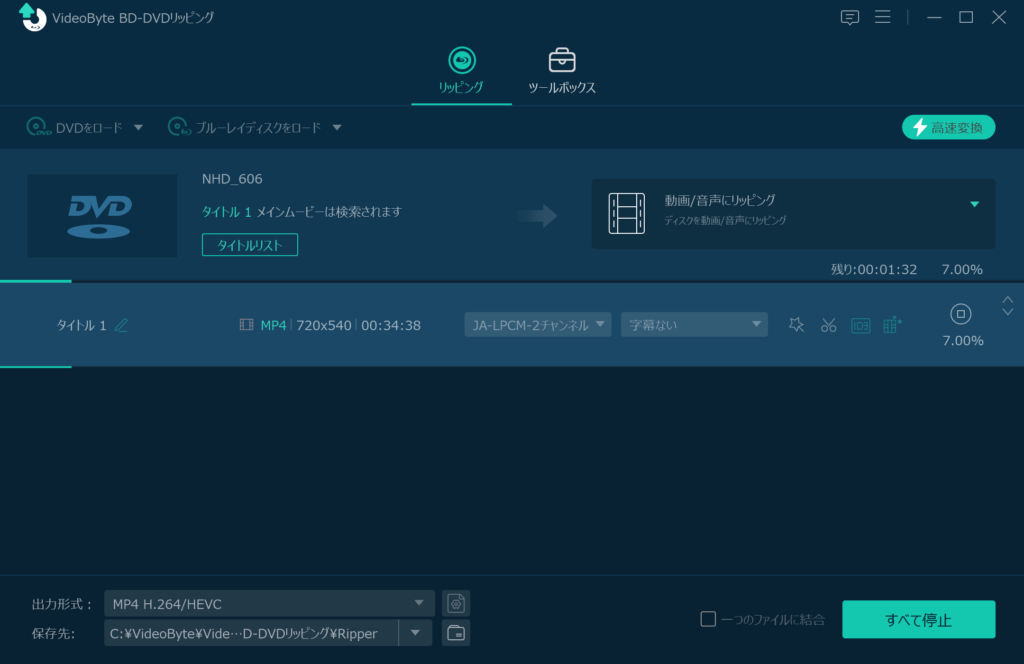
Task: Click the タイトル 1 メインムービーは検索されます text
Action: tap(302, 212)
